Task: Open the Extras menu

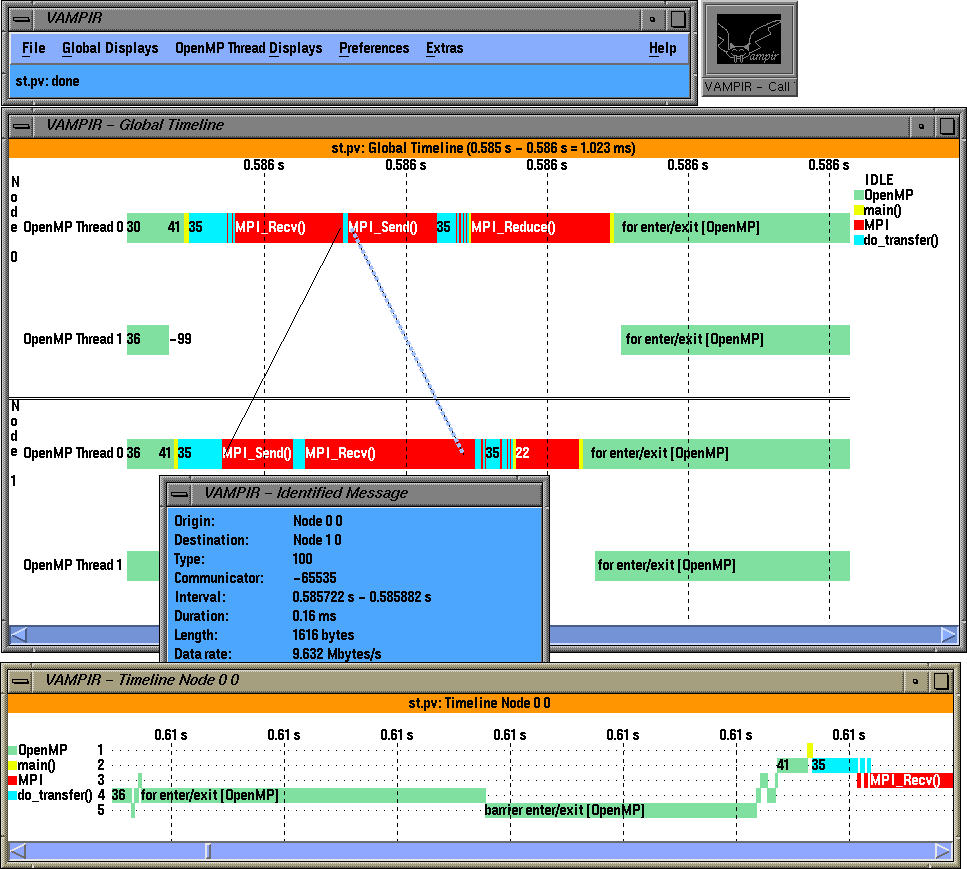Action: [x=444, y=48]
